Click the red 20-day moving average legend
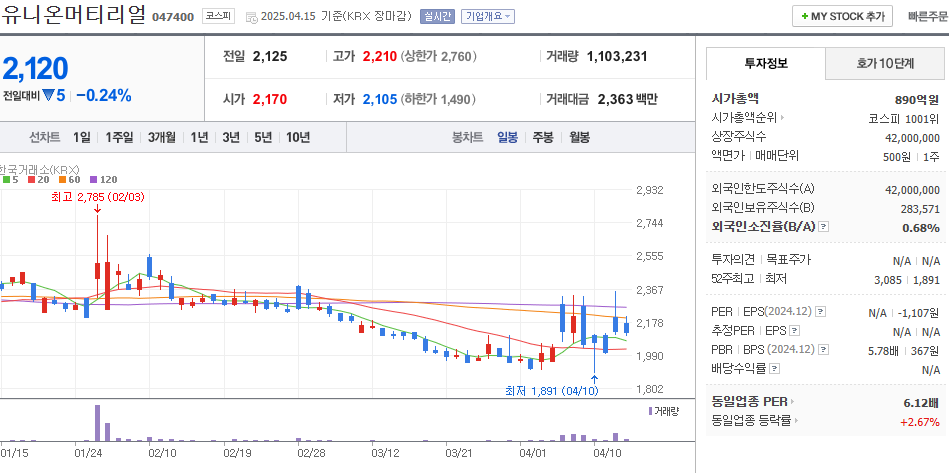 [x=38, y=180]
